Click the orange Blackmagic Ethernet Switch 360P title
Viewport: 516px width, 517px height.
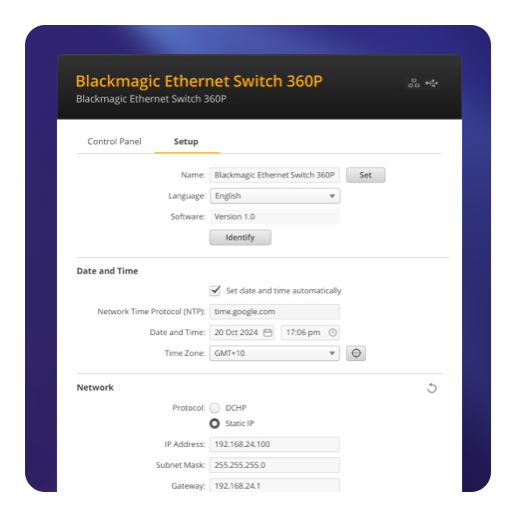coord(199,81)
